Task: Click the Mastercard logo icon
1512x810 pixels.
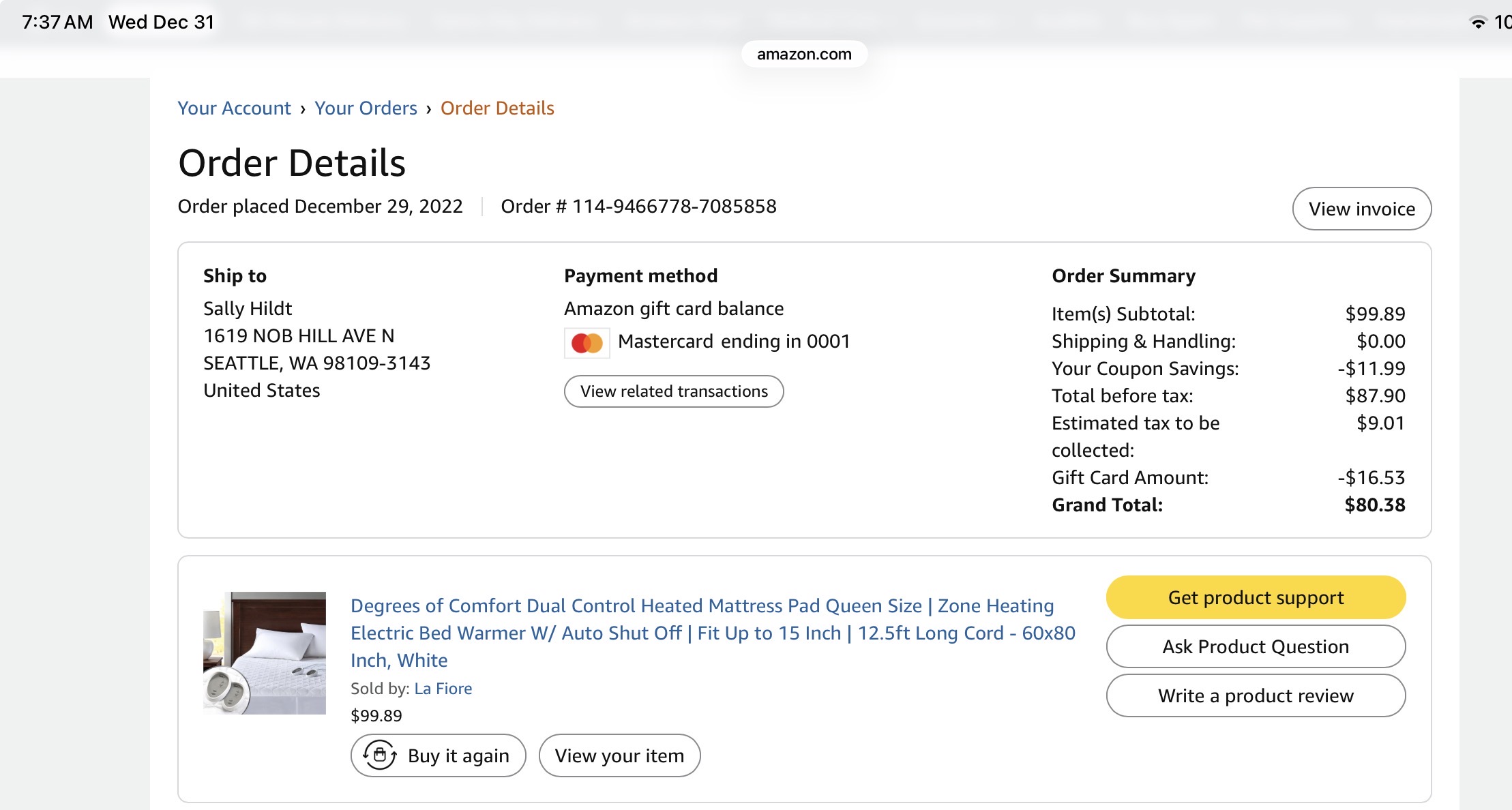Action: click(x=587, y=343)
